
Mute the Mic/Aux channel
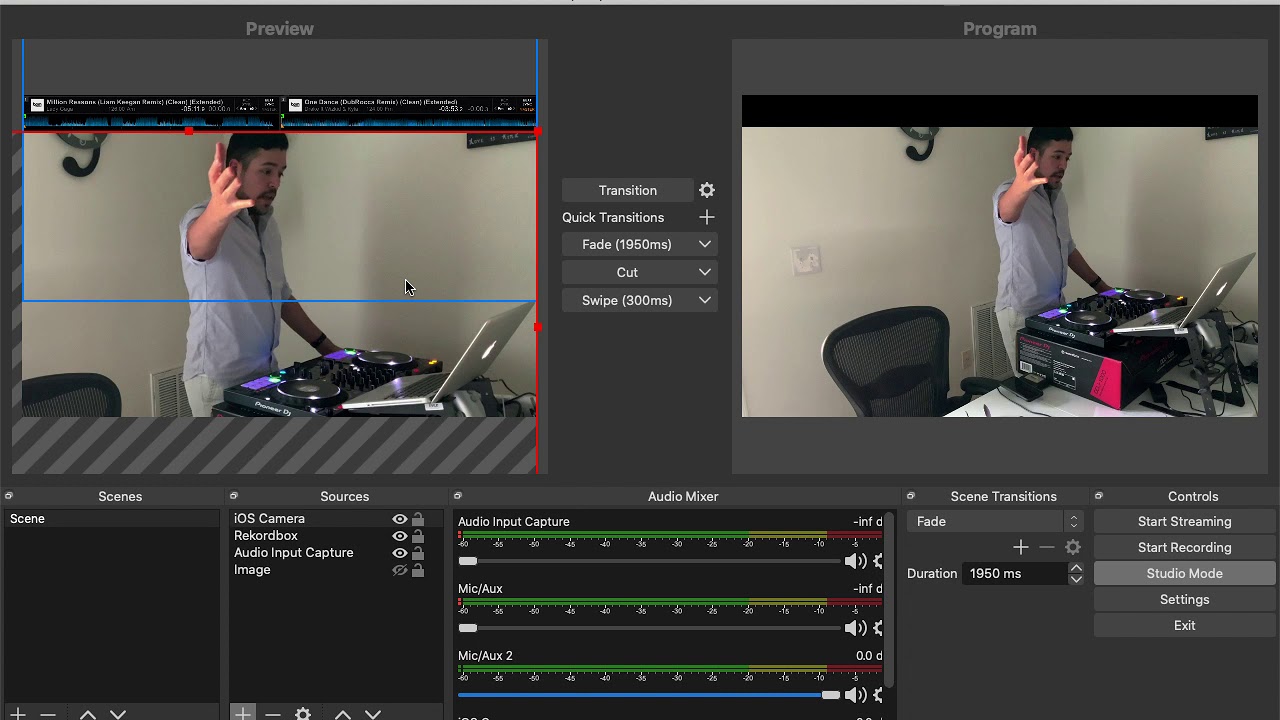[x=855, y=628]
